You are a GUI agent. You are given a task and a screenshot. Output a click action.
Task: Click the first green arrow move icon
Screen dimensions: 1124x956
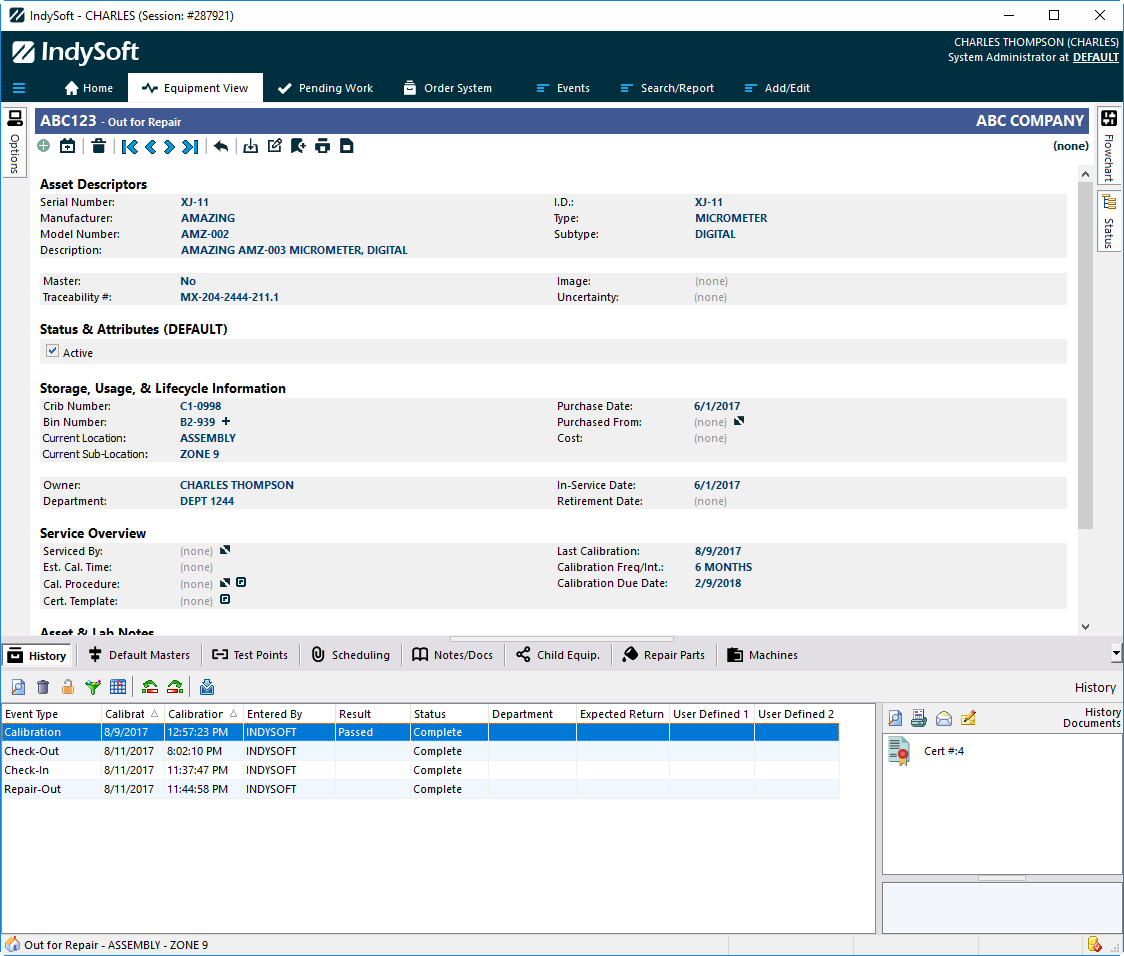click(150, 687)
